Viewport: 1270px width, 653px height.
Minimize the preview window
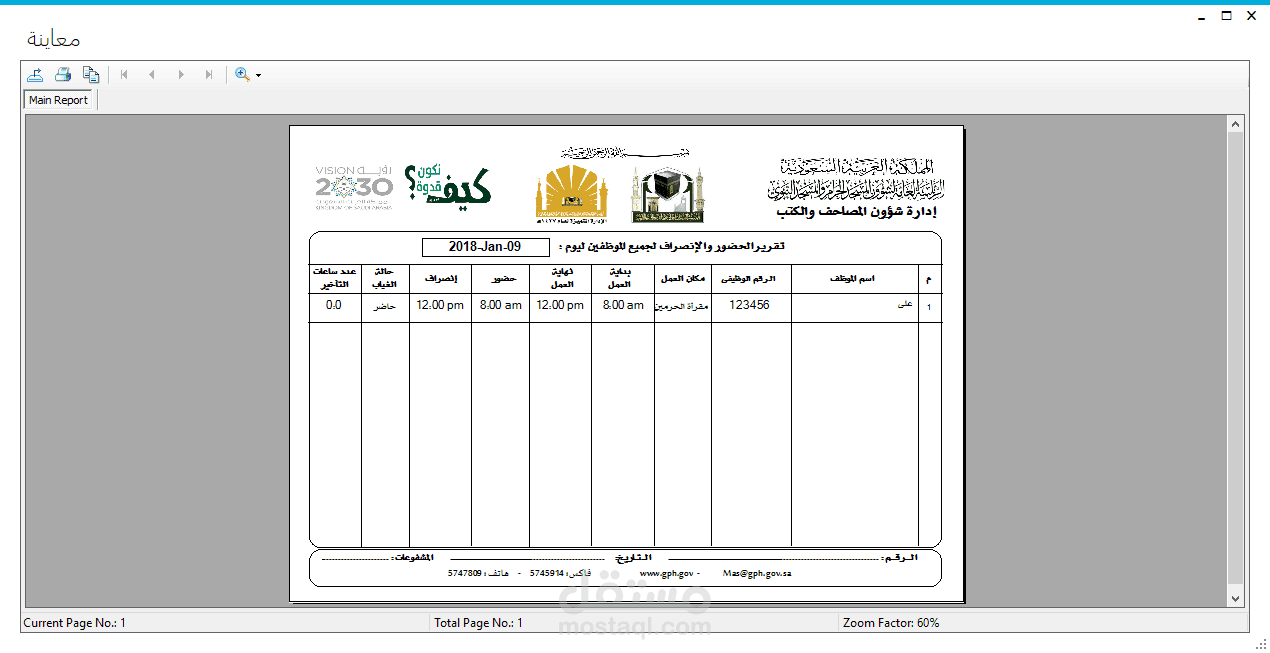(1201, 16)
